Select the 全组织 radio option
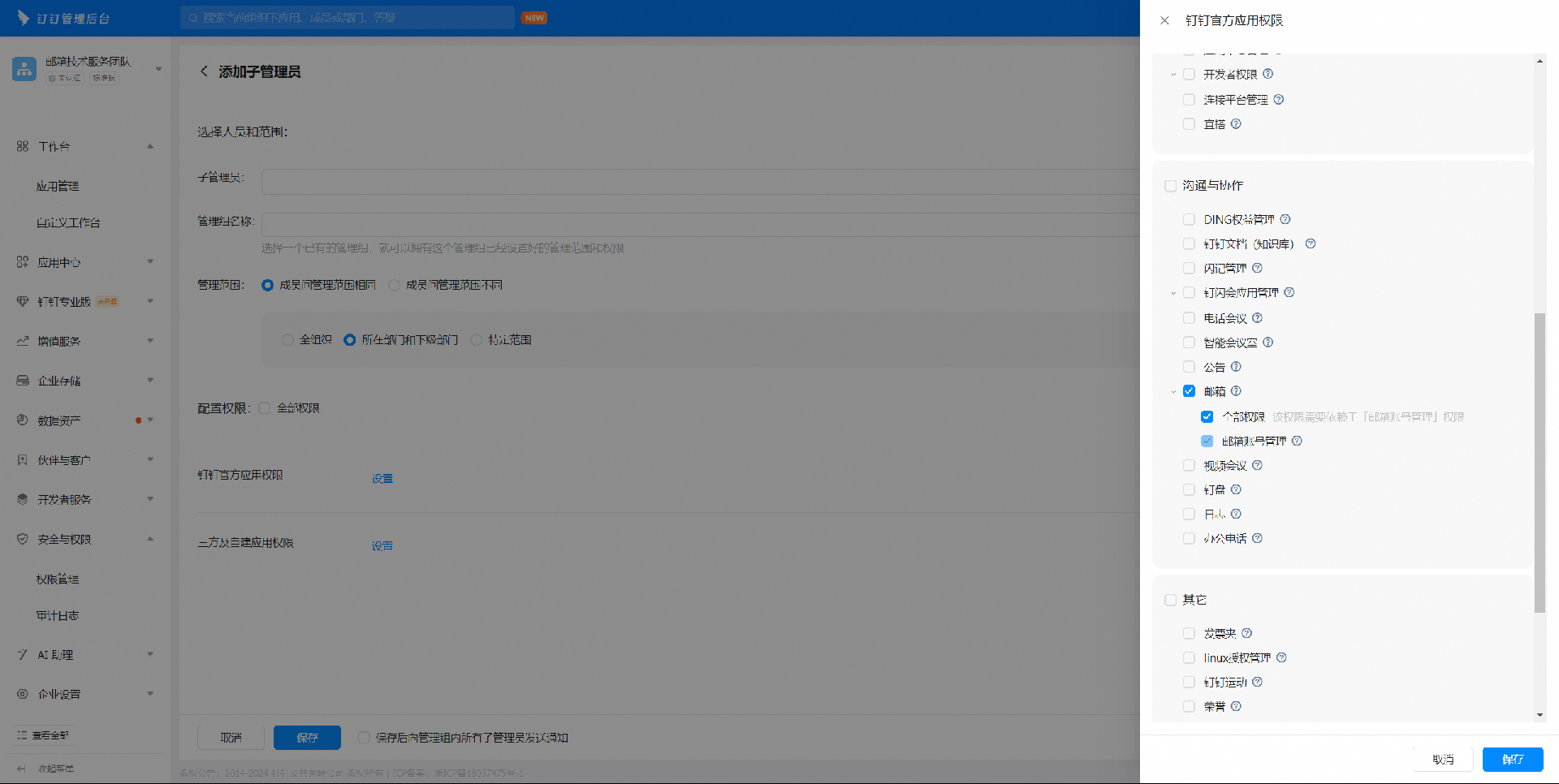The image size is (1559, 784). (x=287, y=340)
